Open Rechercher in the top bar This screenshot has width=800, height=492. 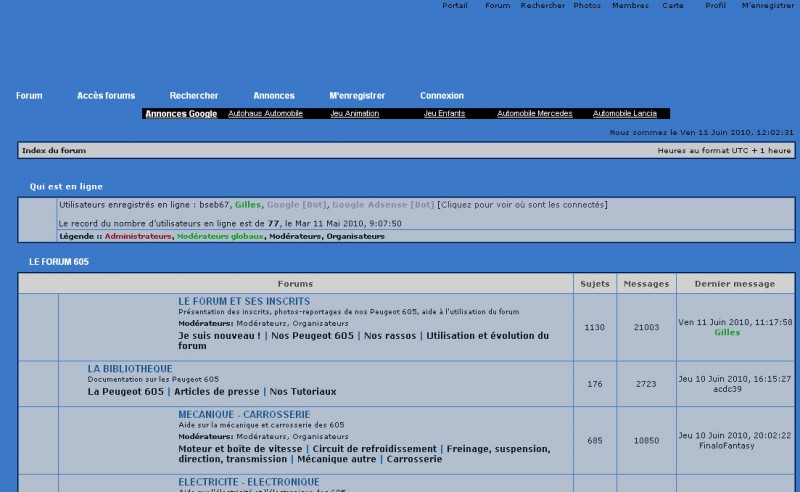click(542, 6)
